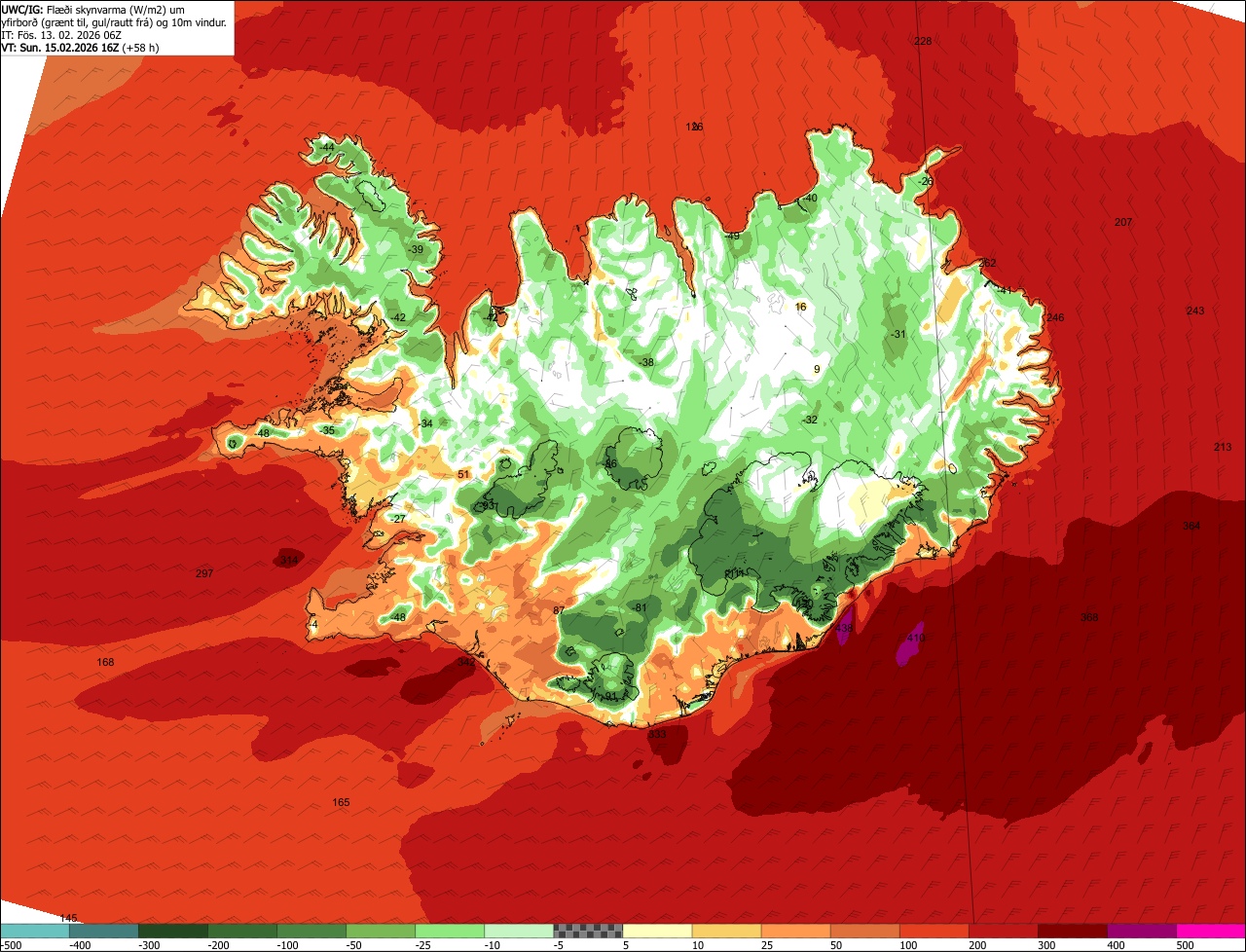Image resolution: width=1246 pixels, height=952 pixels.
Task: Click the teal swatch between -400 and -300
Action: [104, 930]
